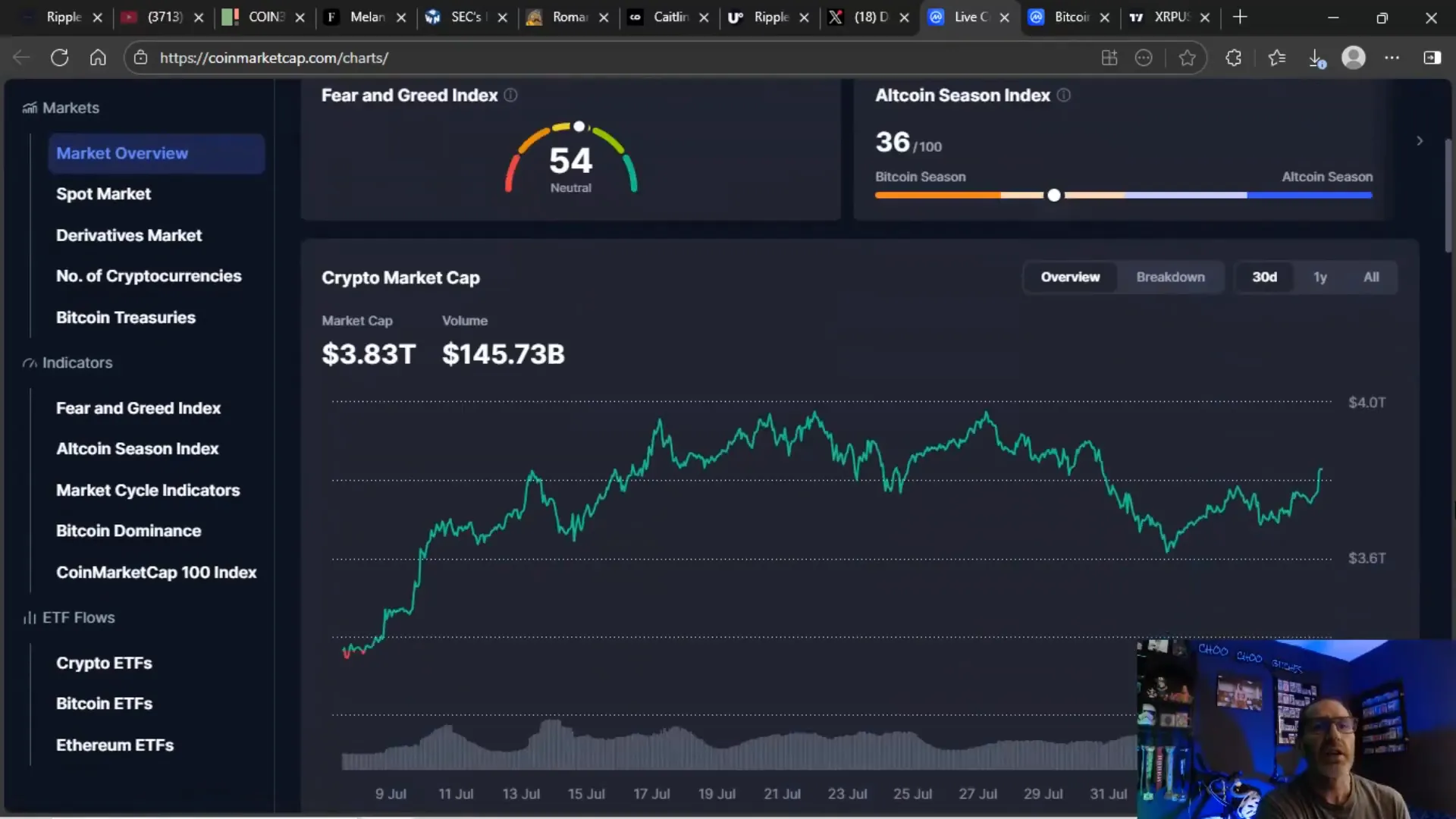1456x819 pixels.
Task: Close the XRPUS tab
Action: click(1205, 17)
